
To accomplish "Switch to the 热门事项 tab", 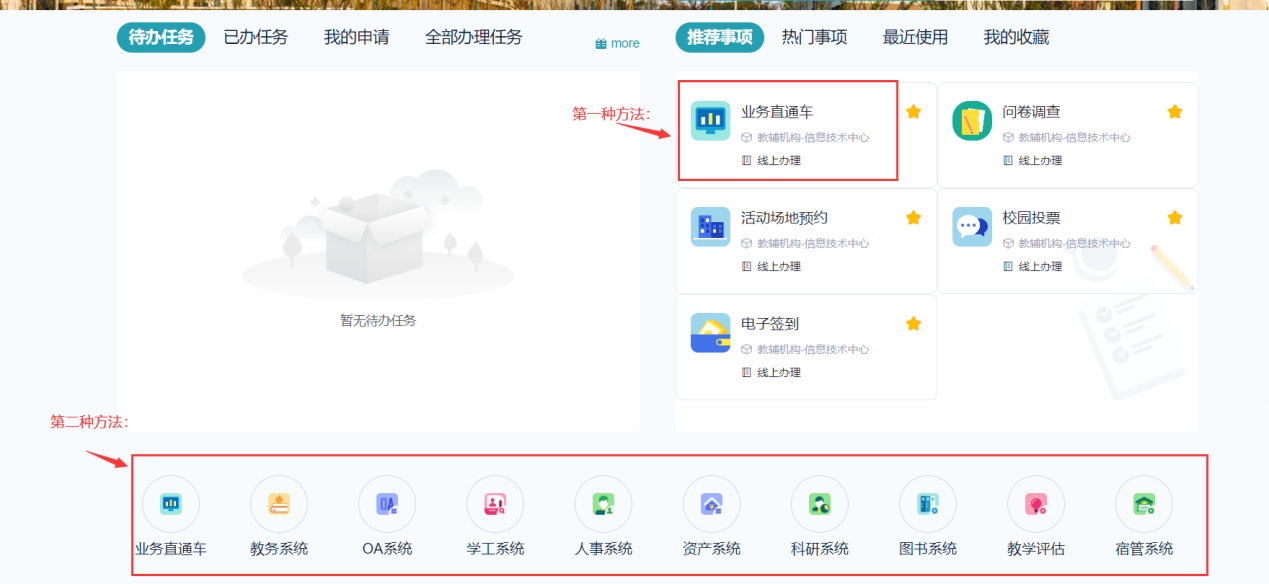I will point(814,38).
